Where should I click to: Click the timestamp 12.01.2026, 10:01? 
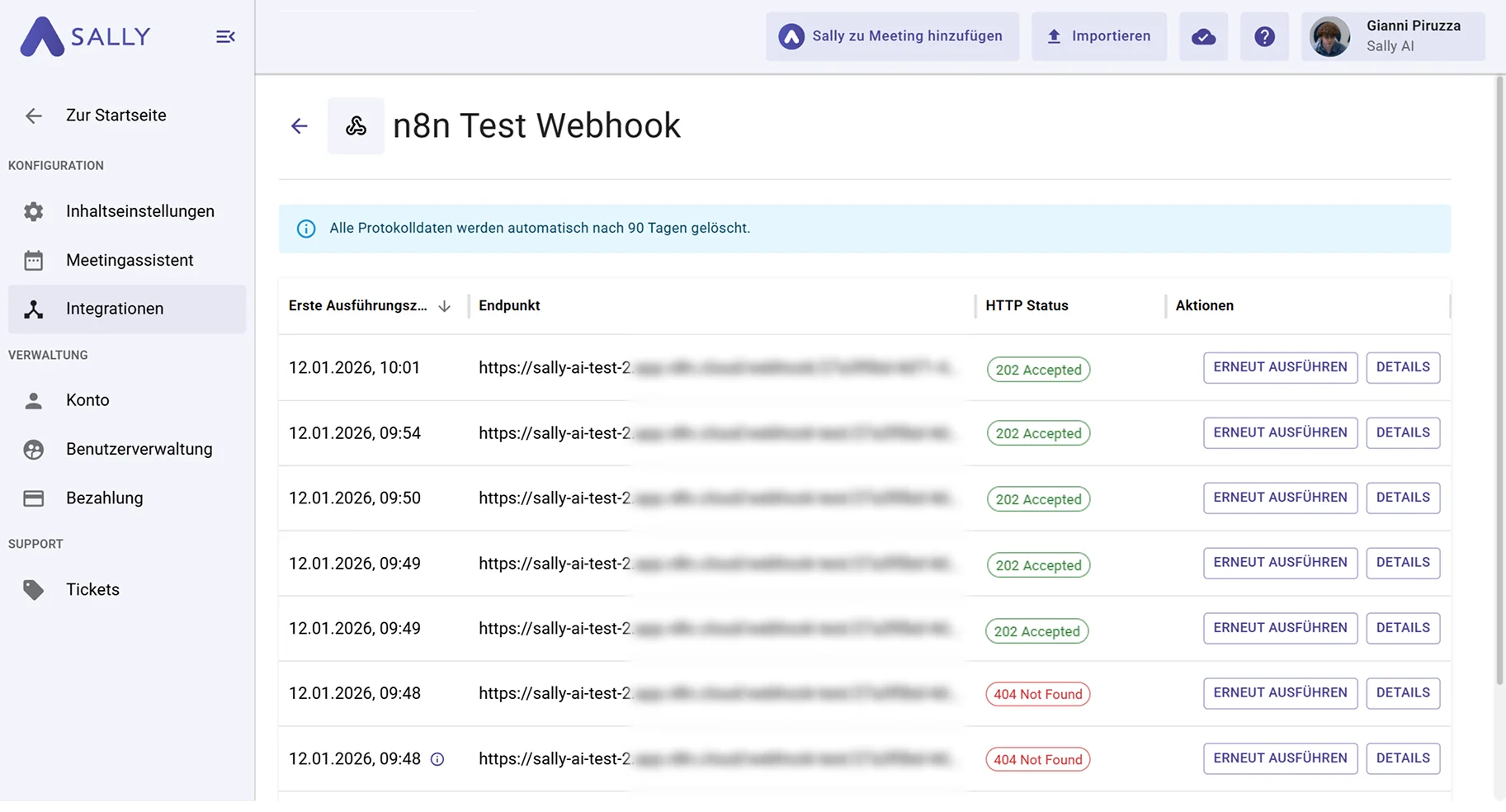pos(354,368)
